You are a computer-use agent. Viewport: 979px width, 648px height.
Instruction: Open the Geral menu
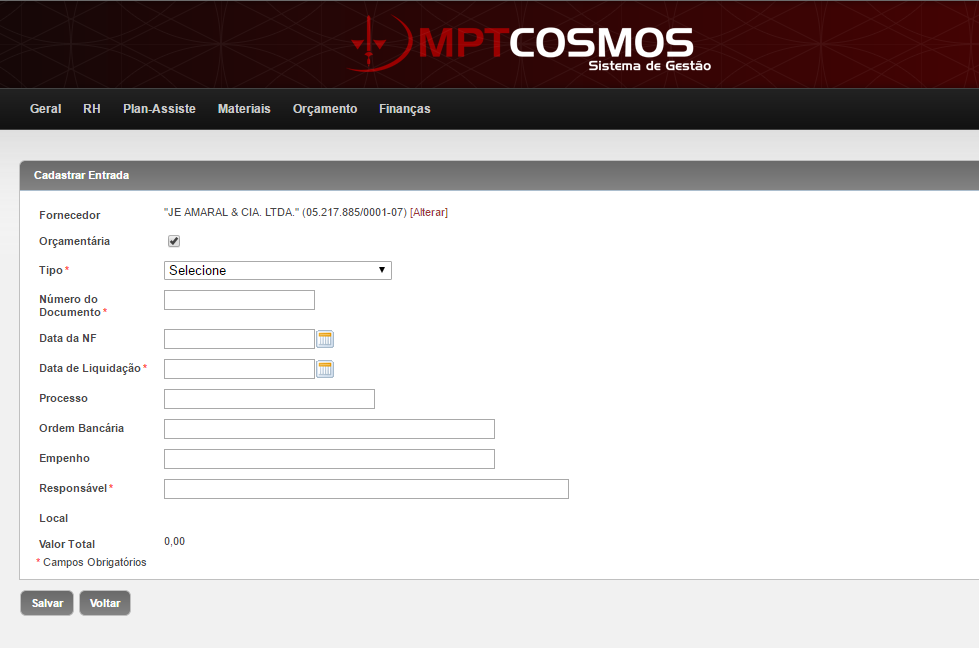pyautogui.click(x=45, y=109)
